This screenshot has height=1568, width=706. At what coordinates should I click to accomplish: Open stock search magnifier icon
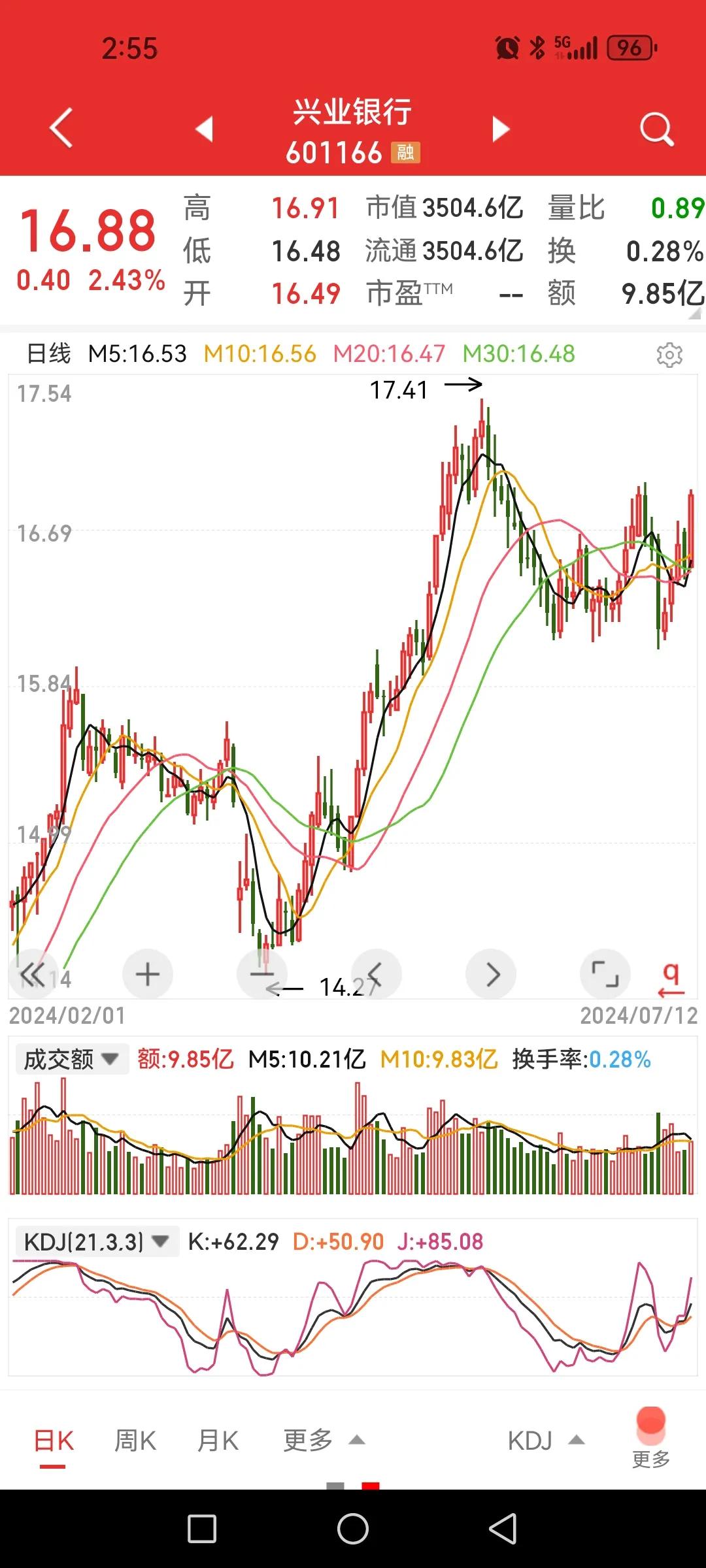click(x=656, y=129)
